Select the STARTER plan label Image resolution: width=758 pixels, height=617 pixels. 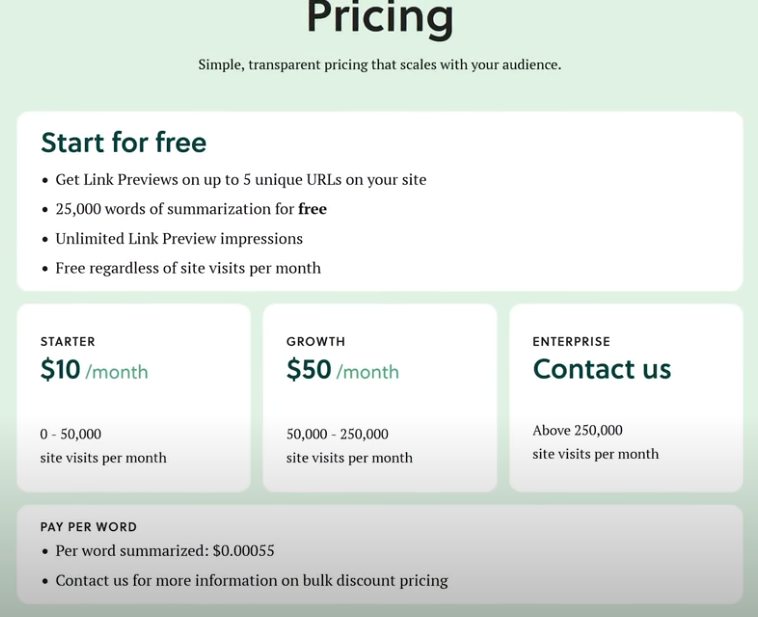coord(68,342)
